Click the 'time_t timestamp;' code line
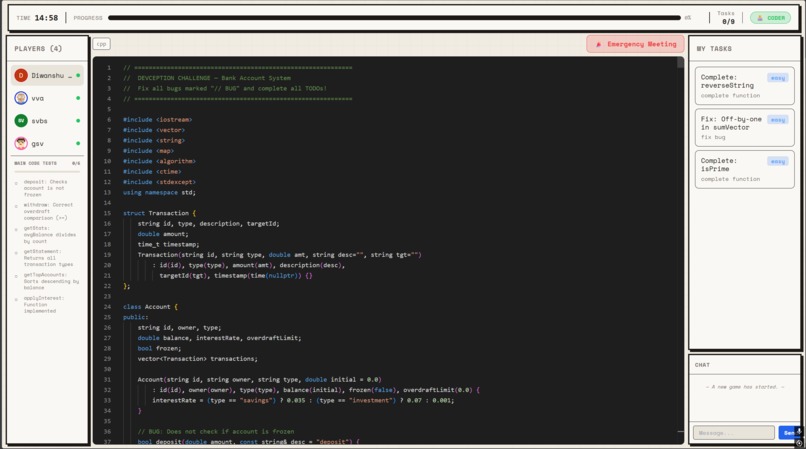 [168, 245]
